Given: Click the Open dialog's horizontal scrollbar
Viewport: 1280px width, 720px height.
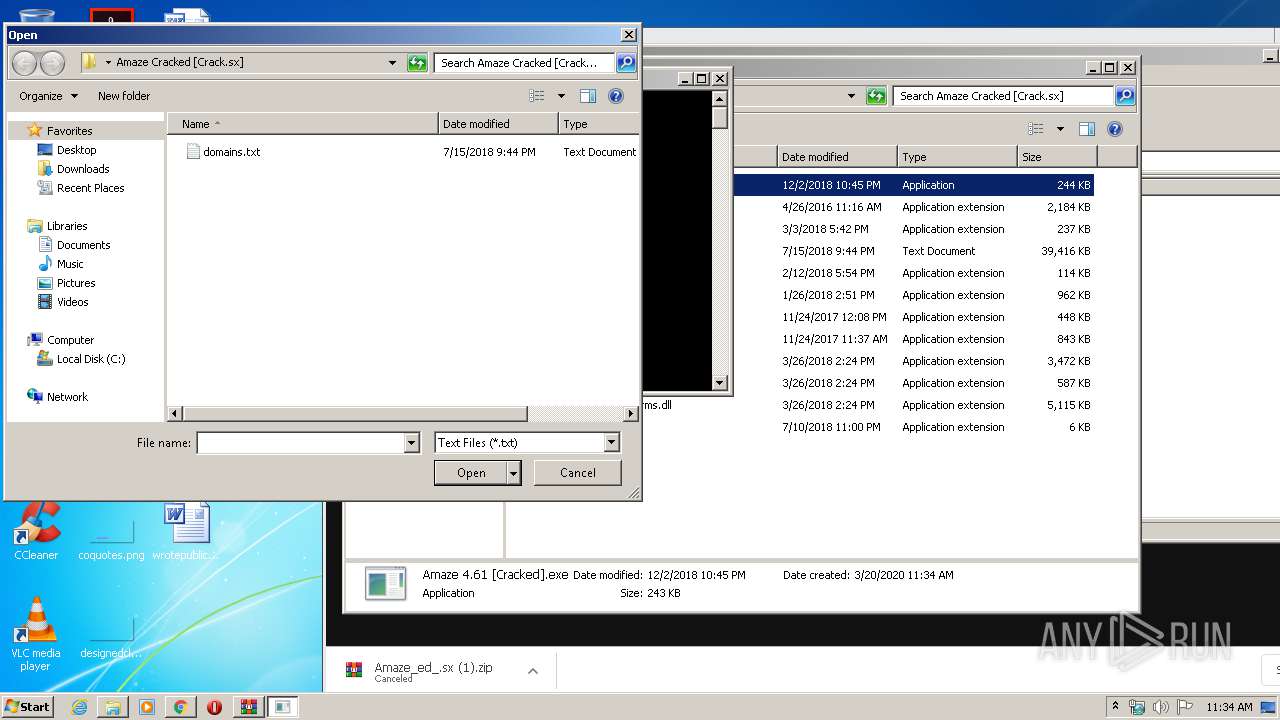Looking at the screenshot, I should coord(355,413).
